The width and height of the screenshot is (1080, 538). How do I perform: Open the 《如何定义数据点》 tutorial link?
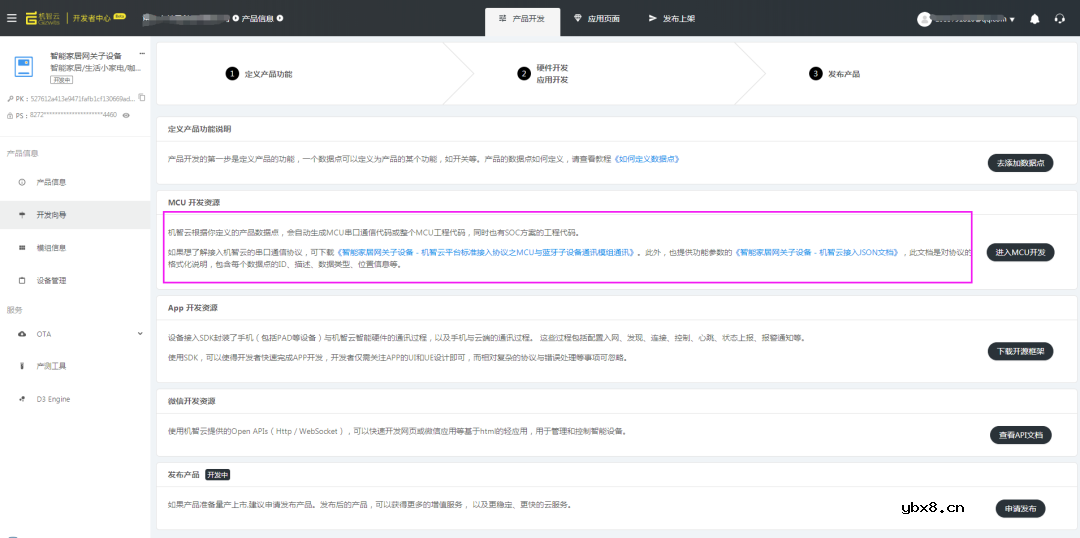(647, 159)
